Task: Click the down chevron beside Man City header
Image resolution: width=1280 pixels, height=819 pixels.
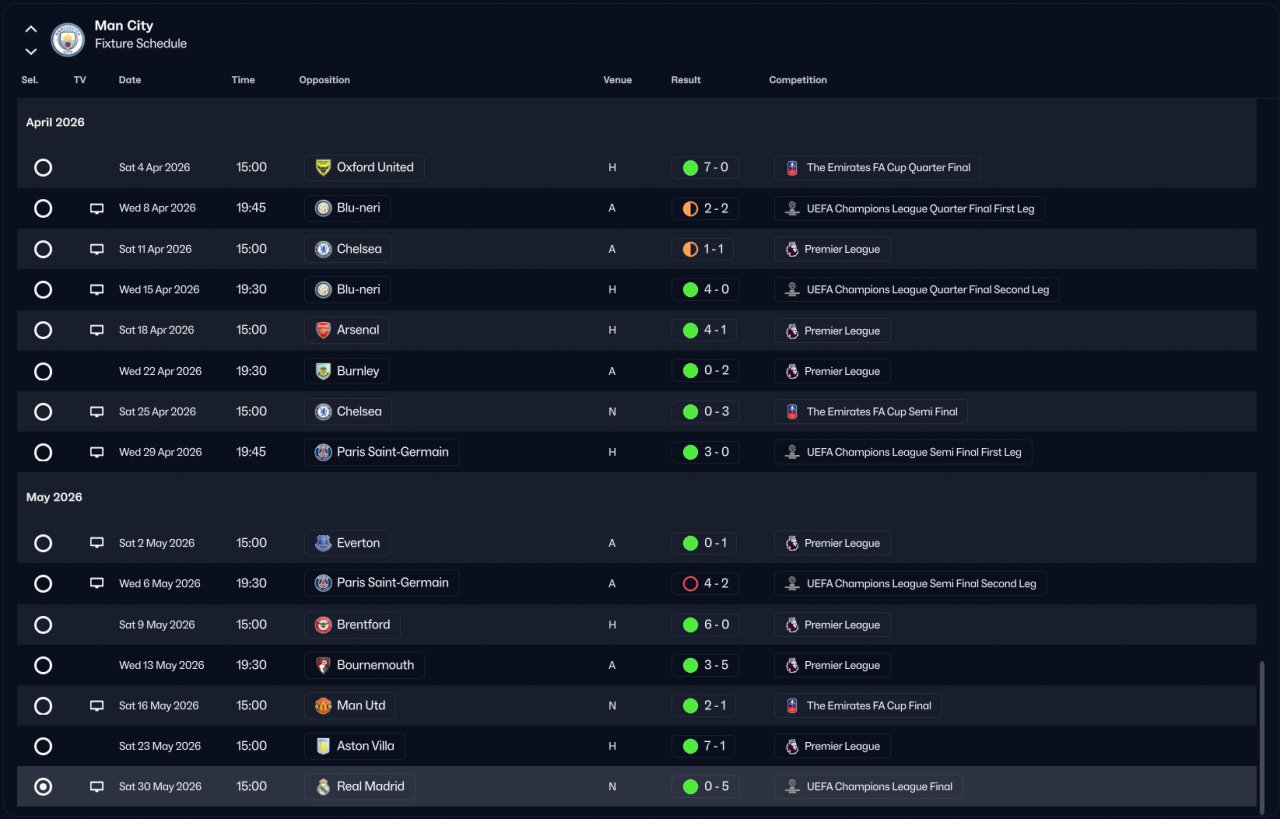Action: coord(31,51)
